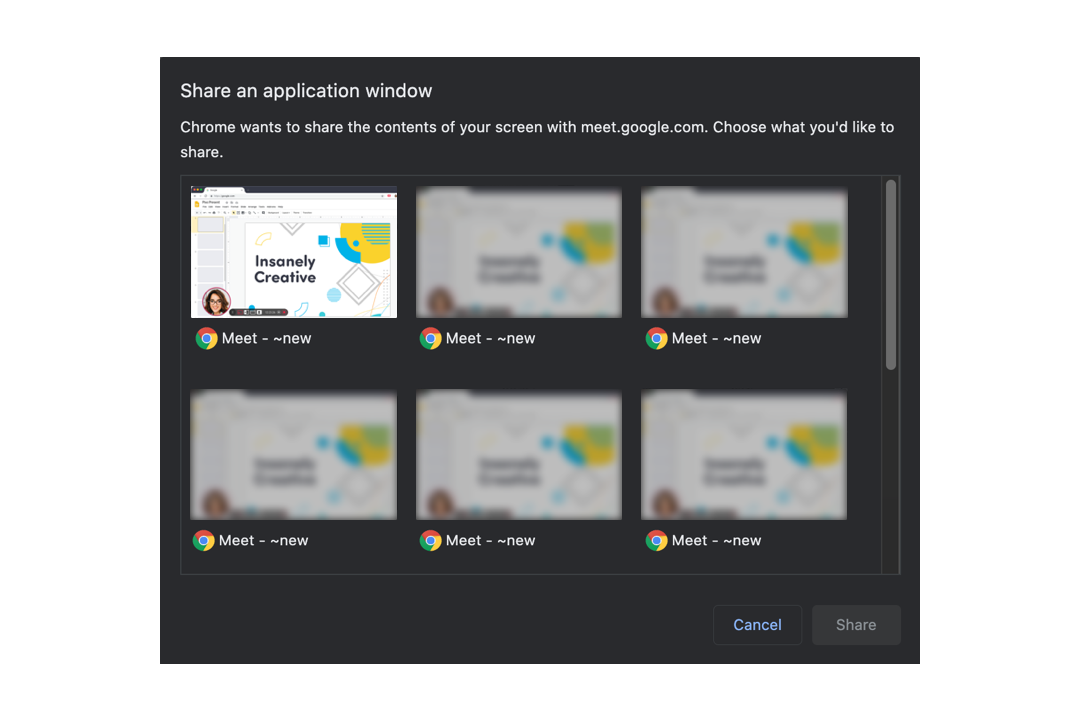Select the top-middle blurred window preview
Screen dimensions: 1080x720
click(x=519, y=252)
